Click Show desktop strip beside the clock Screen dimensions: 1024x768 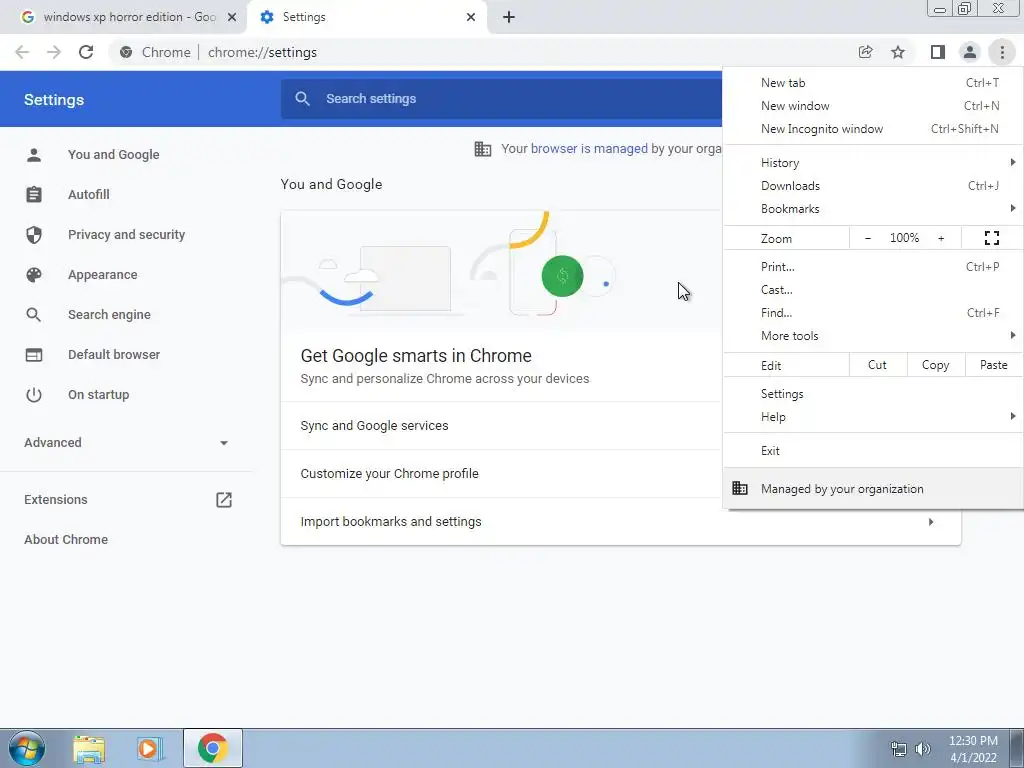coord(1016,748)
